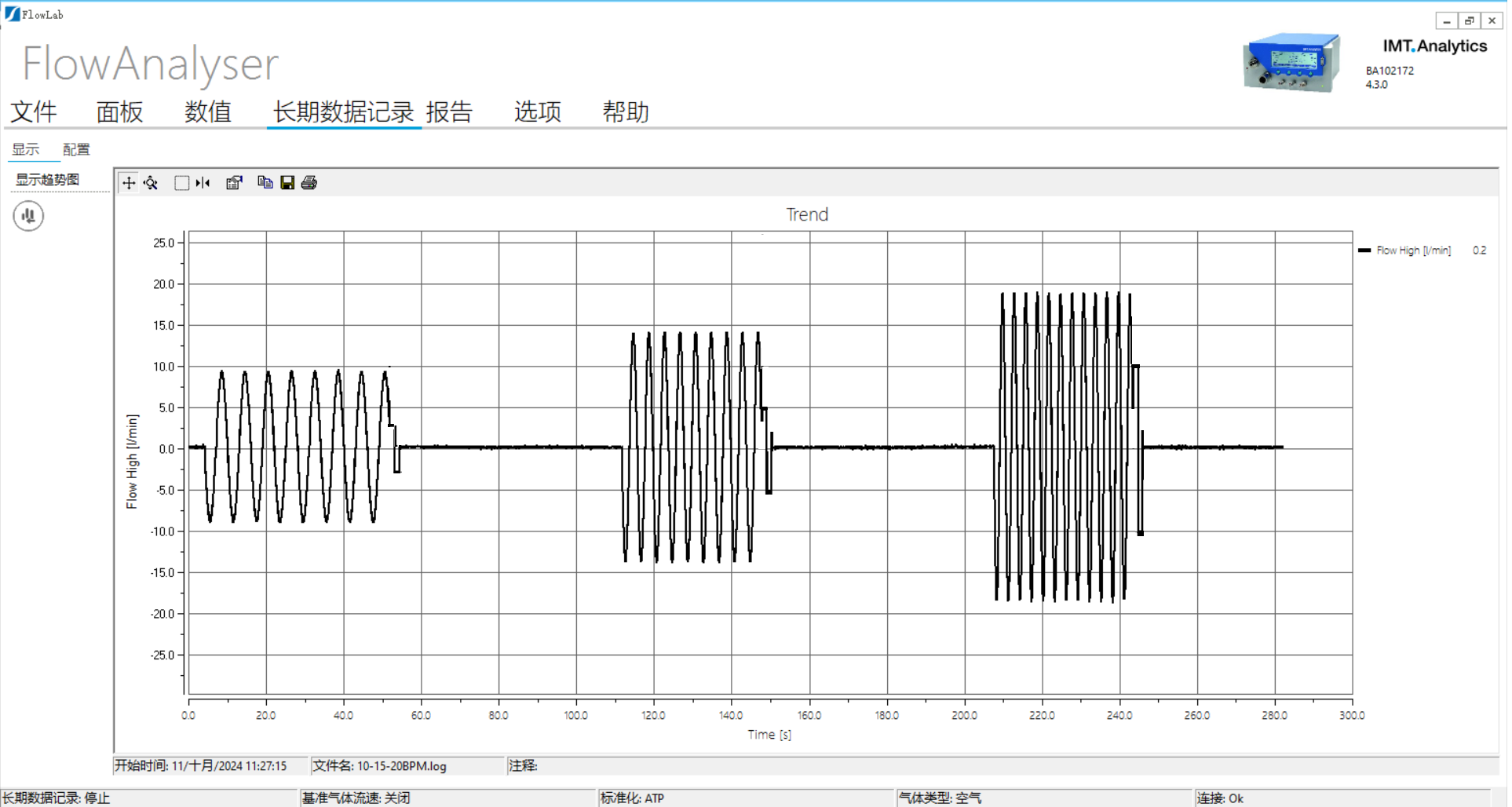Screen dimensions: 1512x807
Task: Open the 文件 menu
Action: click(34, 112)
